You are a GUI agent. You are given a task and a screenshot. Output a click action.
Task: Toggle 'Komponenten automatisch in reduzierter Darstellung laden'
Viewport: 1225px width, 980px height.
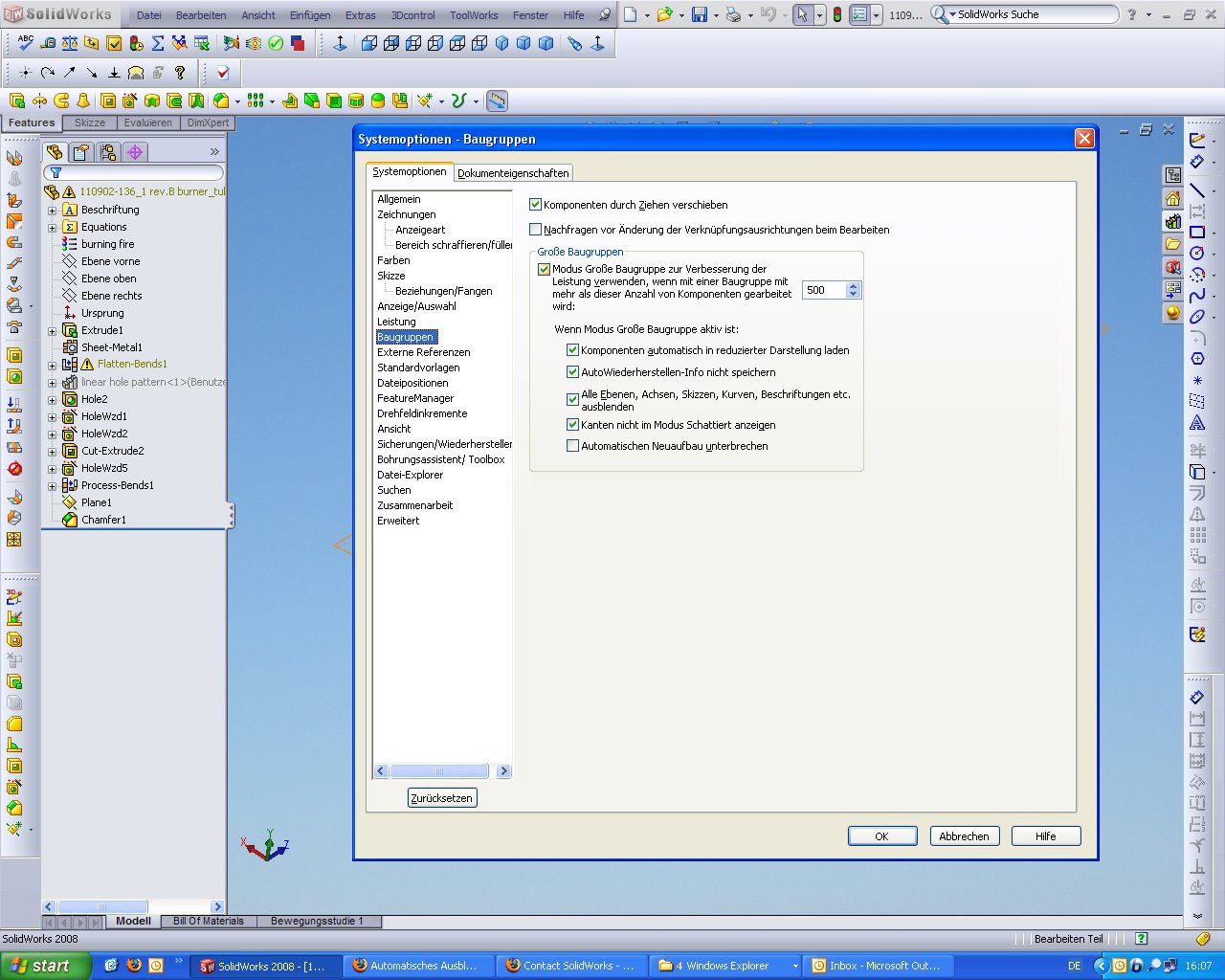coord(572,350)
